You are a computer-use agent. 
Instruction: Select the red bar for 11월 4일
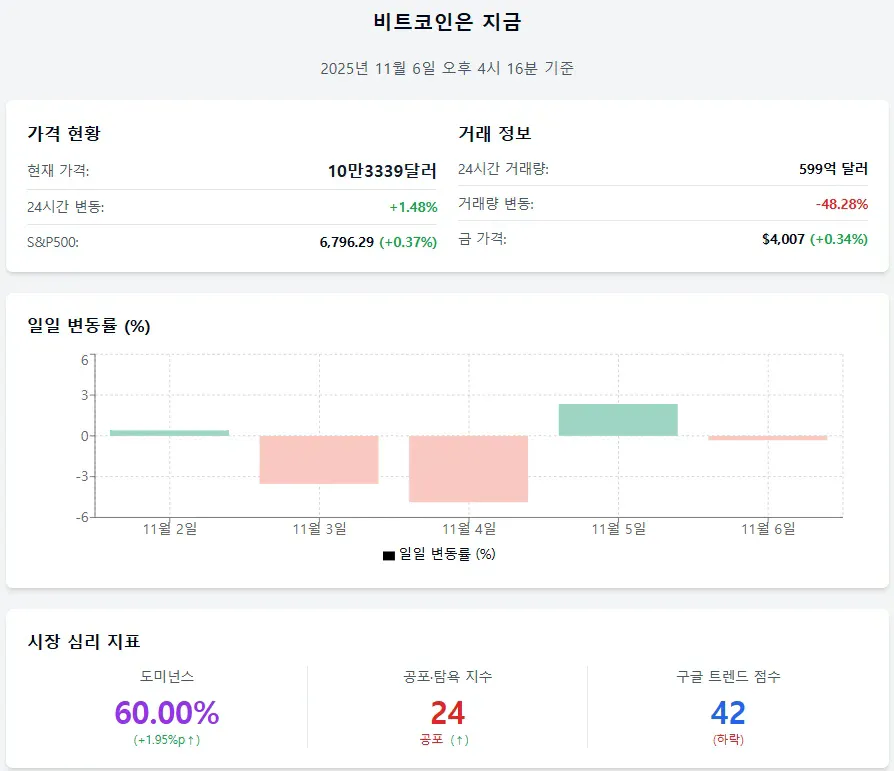click(468, 468)
